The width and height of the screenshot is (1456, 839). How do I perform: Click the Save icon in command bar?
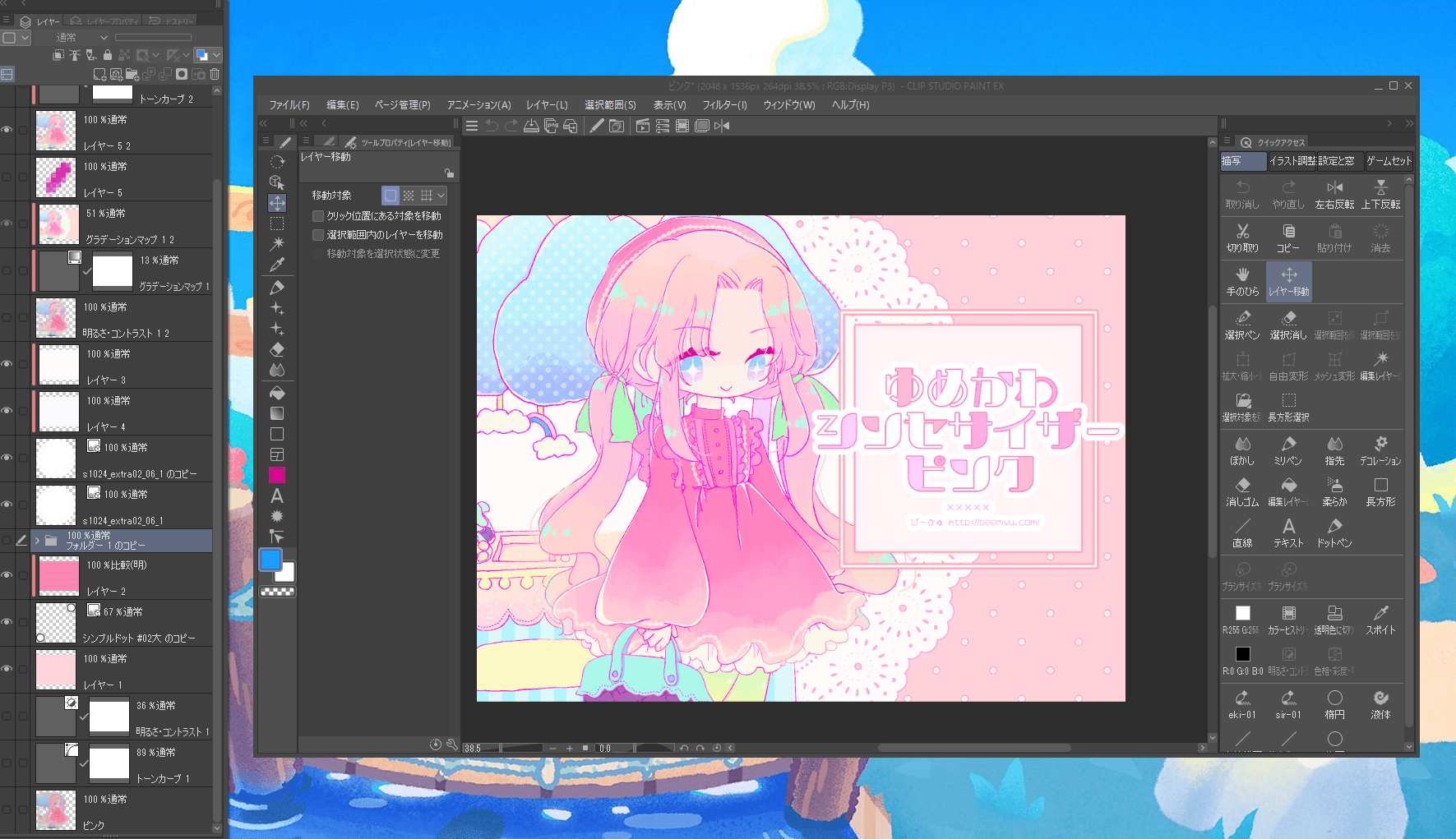tap(531, 126)
